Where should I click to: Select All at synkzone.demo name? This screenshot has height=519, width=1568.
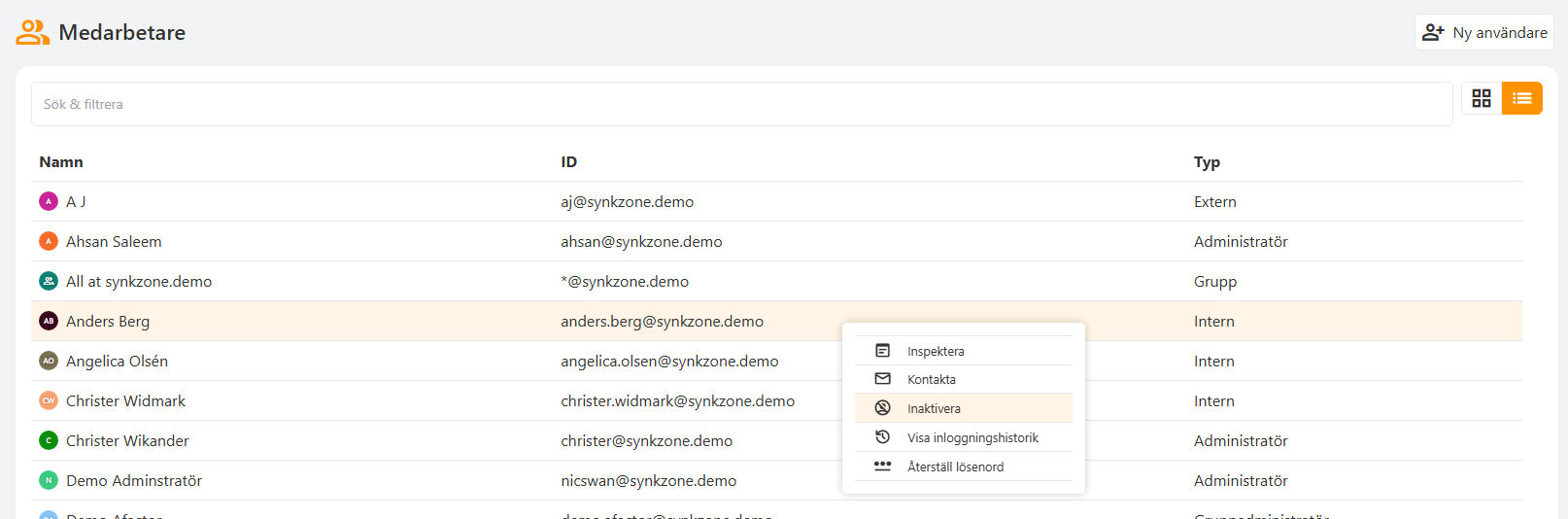tap(139, 281)
